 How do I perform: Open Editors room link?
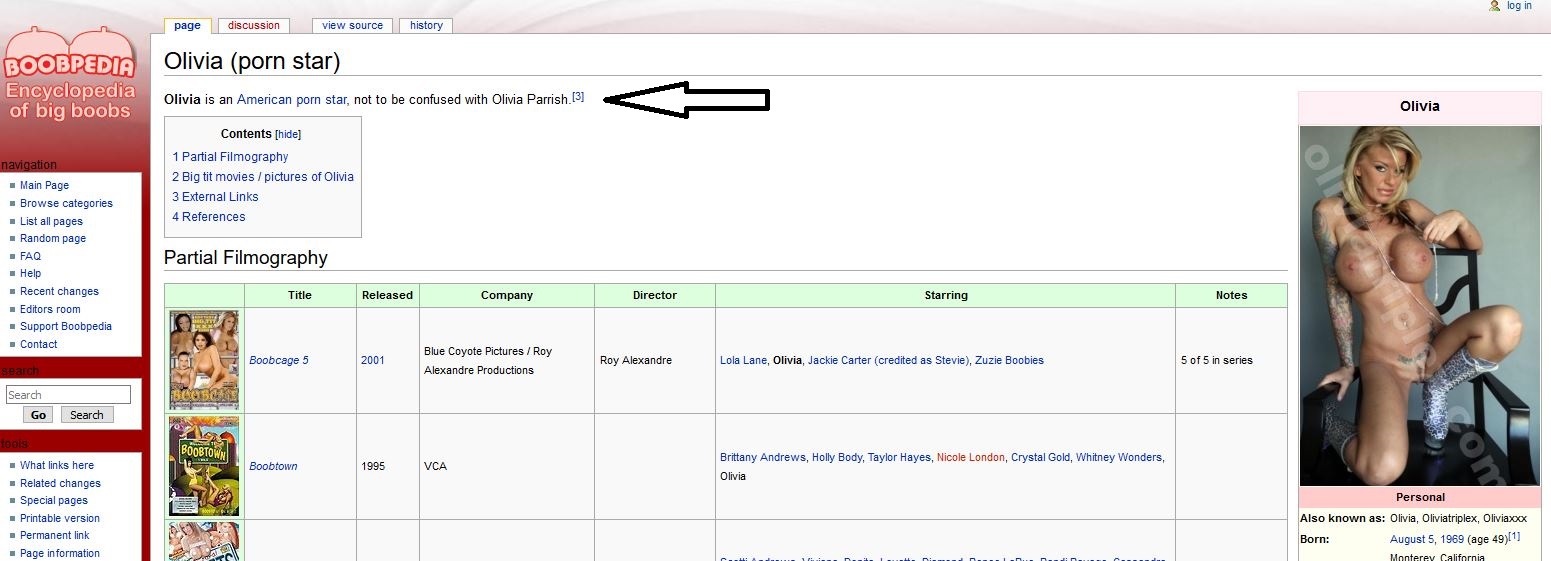click(x=50, y=309)
